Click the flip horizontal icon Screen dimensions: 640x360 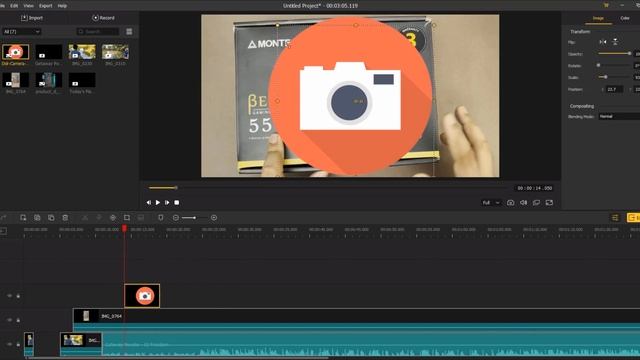[x=602, y=42]
